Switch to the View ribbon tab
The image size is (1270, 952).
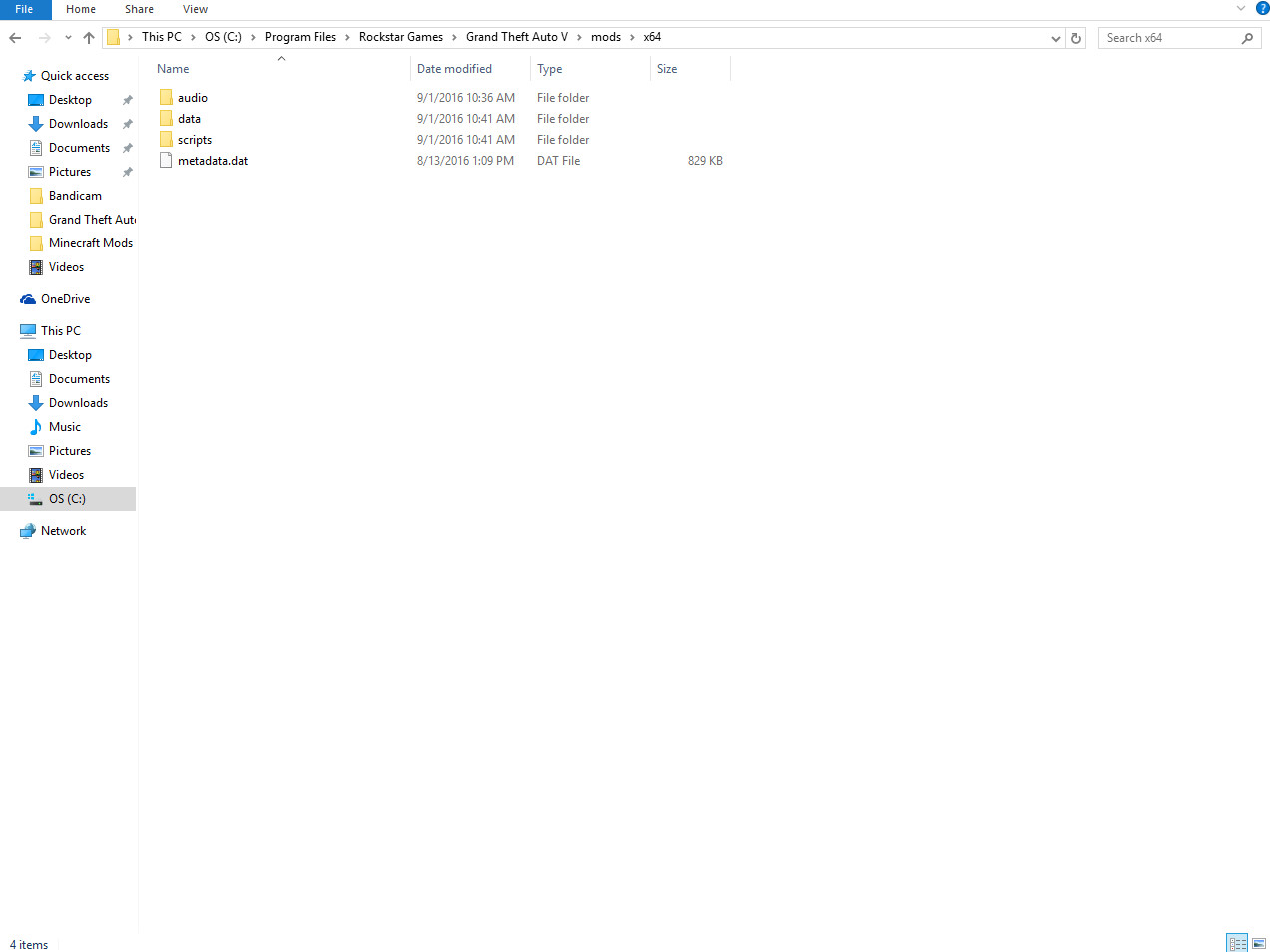195,9
